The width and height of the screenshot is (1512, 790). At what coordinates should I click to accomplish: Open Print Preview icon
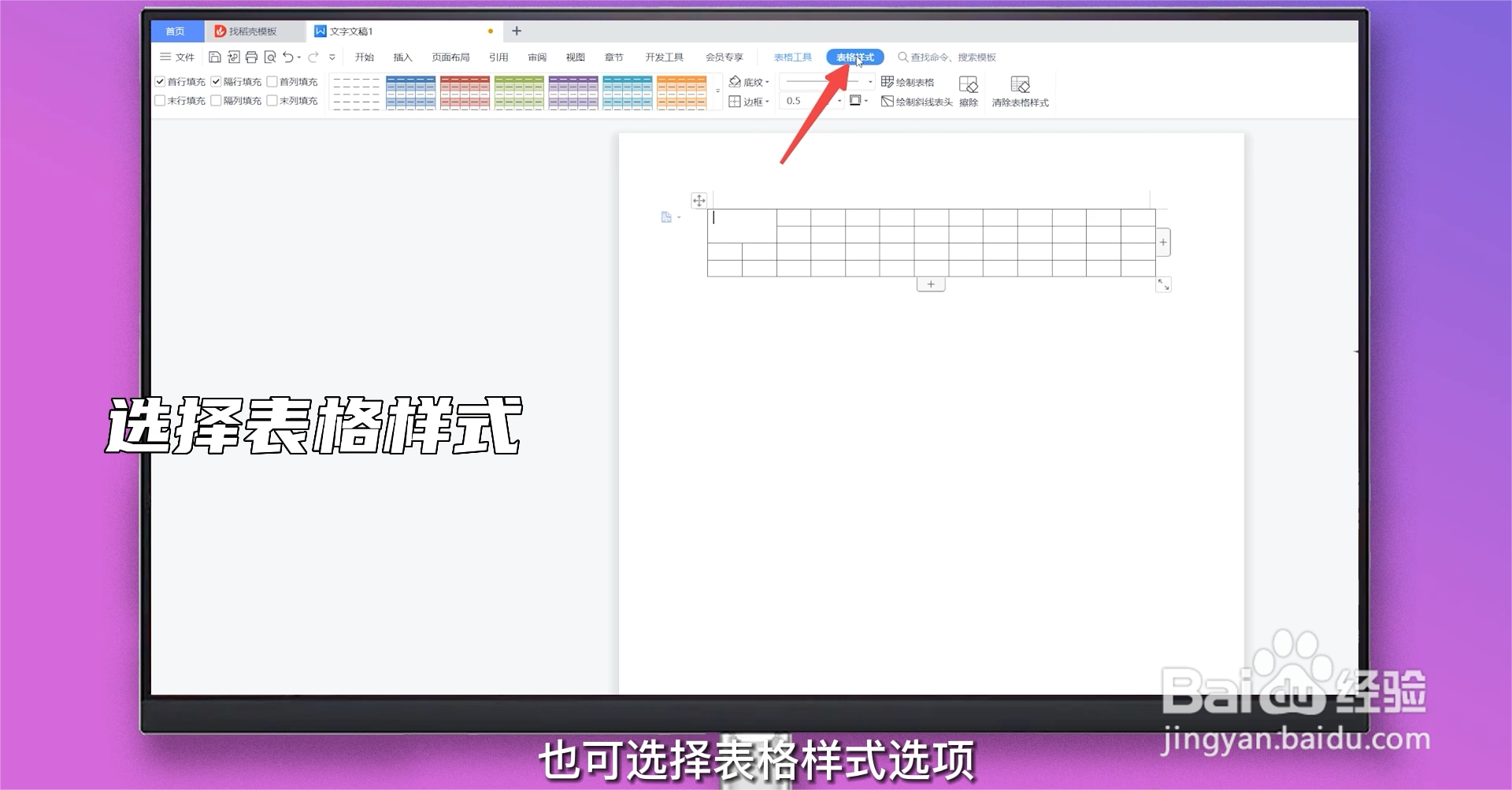tap(270, 57)
